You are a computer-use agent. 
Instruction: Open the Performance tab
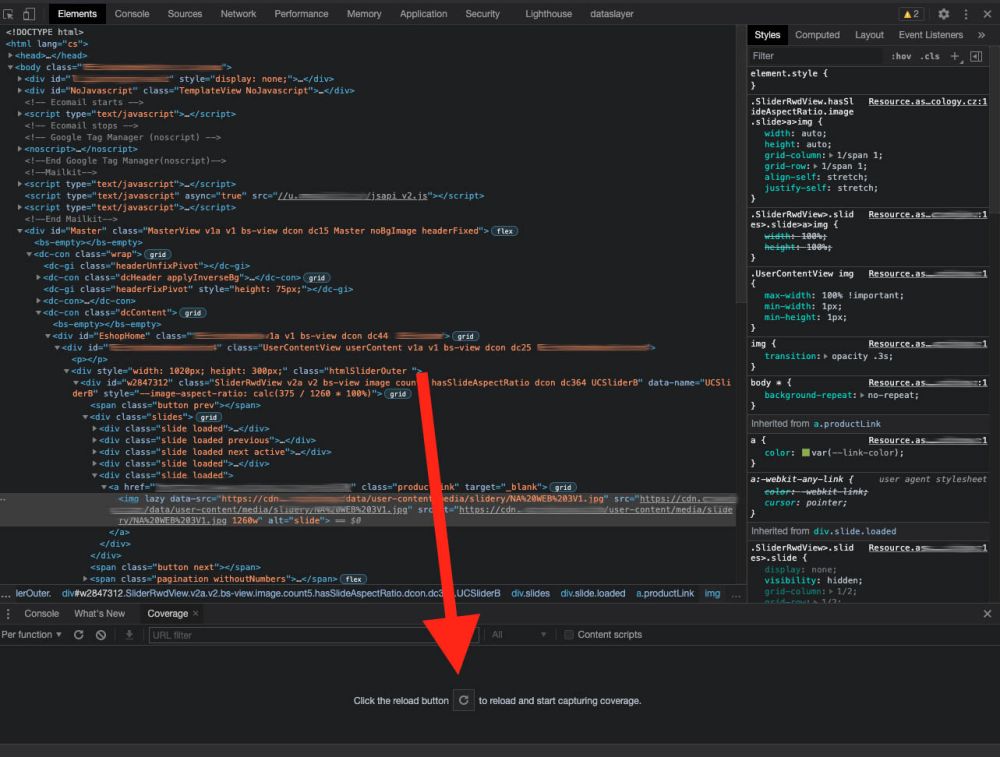[x=302, y=14]
